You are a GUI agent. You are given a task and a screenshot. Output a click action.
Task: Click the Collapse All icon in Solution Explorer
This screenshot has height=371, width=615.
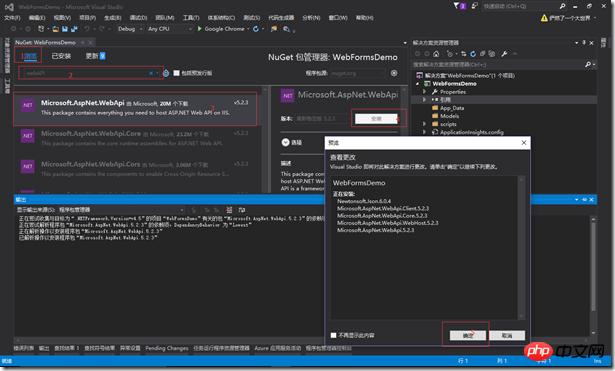(482, 54)
